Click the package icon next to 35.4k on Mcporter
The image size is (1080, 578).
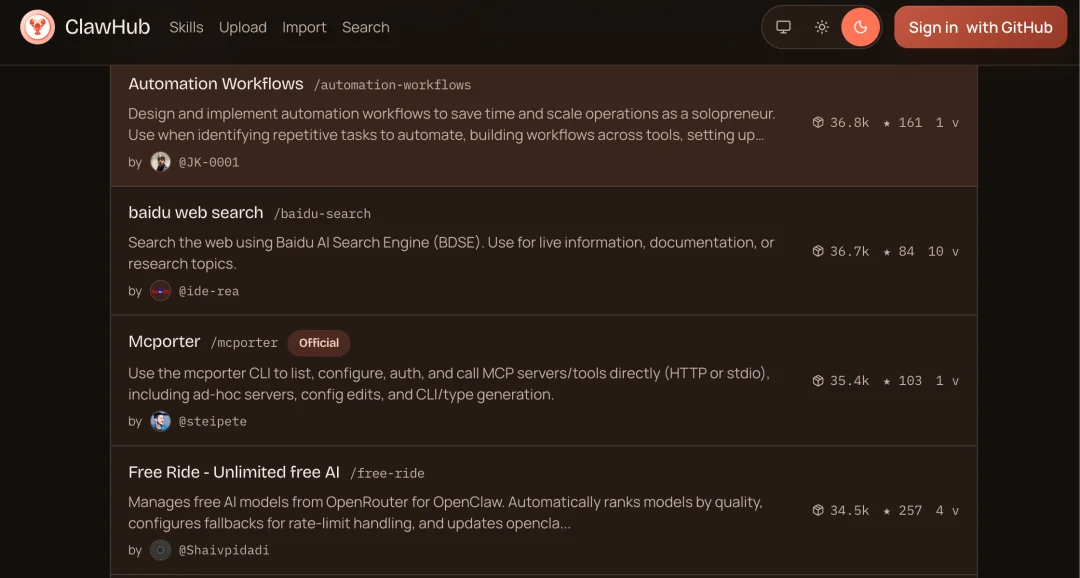(817, 380)
